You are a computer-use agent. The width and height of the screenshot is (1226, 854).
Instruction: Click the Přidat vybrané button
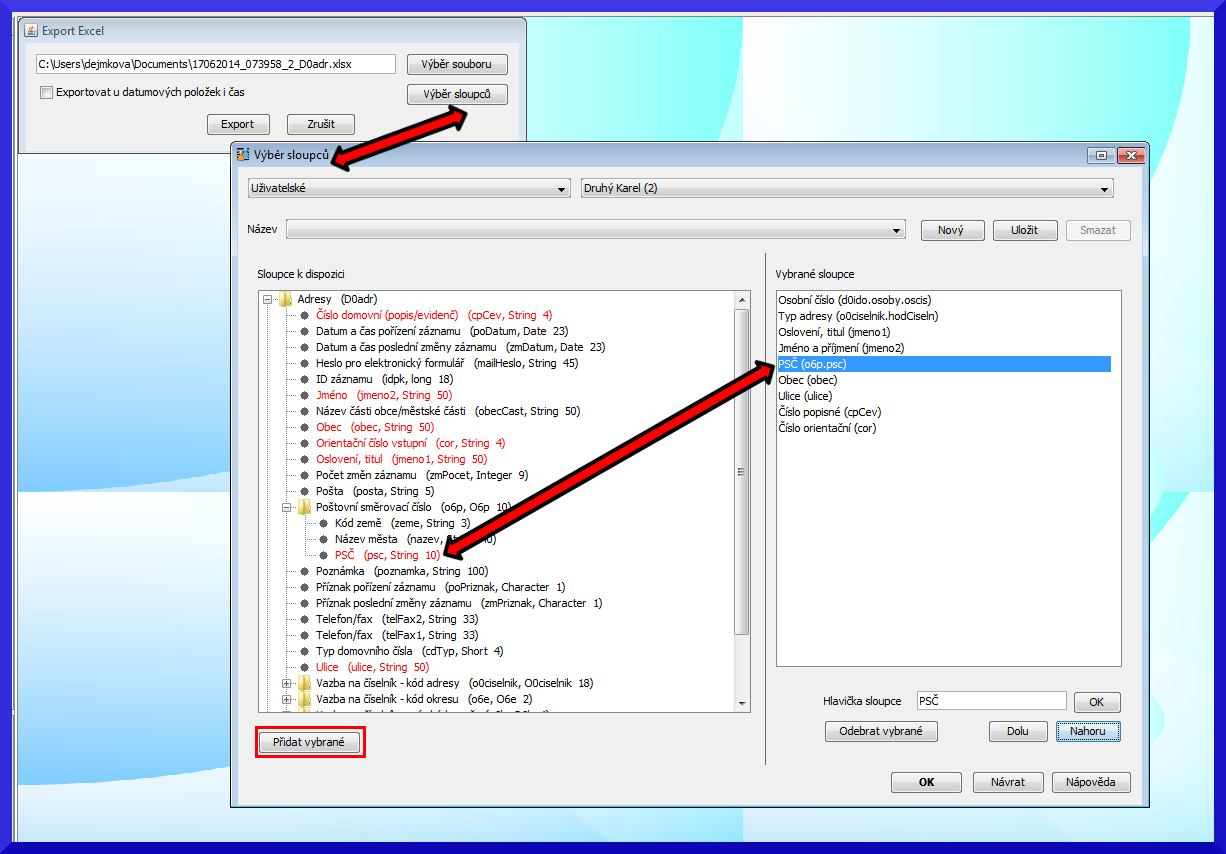point(309,742)
